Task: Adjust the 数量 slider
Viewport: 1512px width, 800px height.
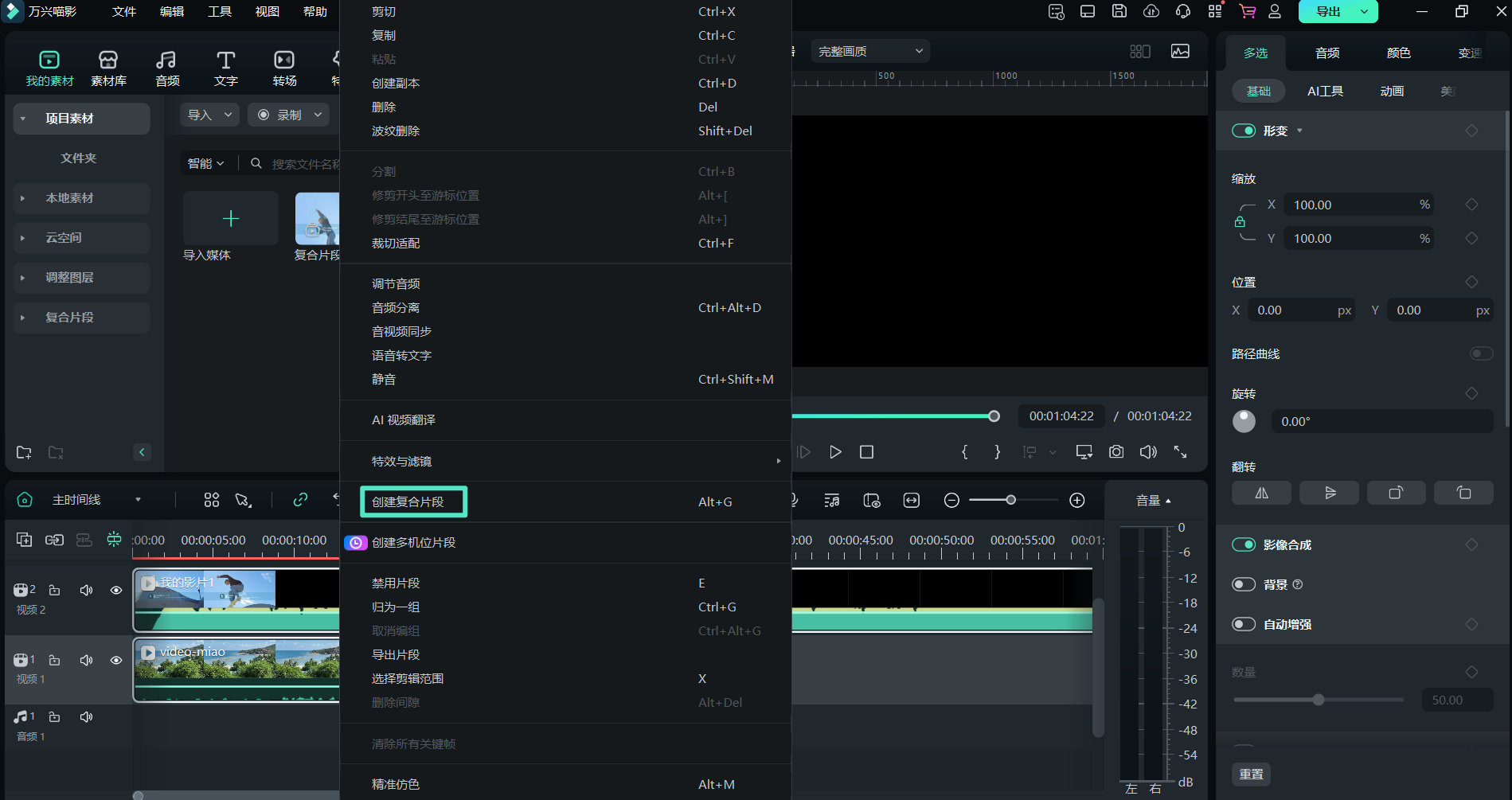Action: 1319,700
